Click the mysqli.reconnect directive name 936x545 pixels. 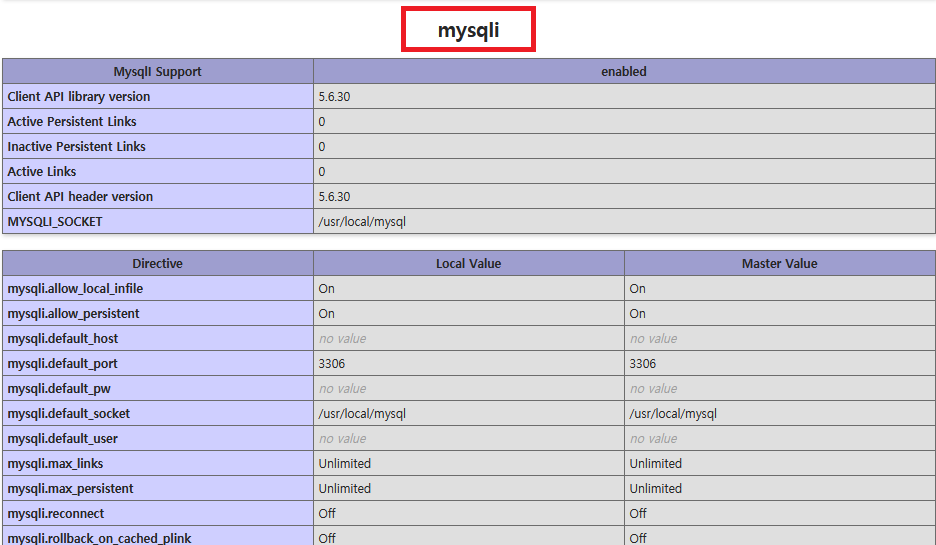pos(56,515)
